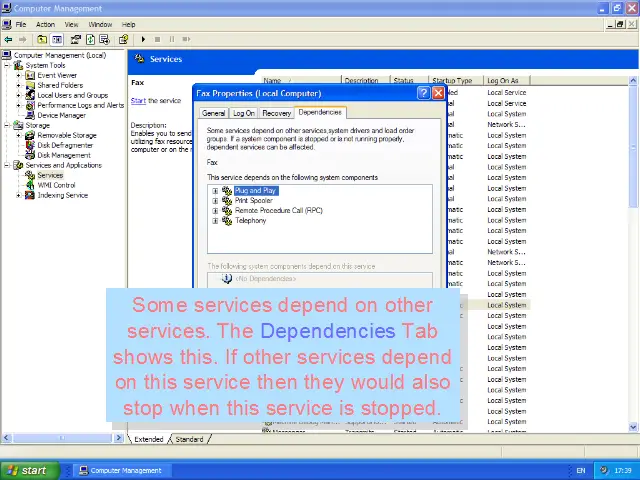Select Telephony in dependencies list
This screenshot has height=480, width=640.
tap(250, 221)
